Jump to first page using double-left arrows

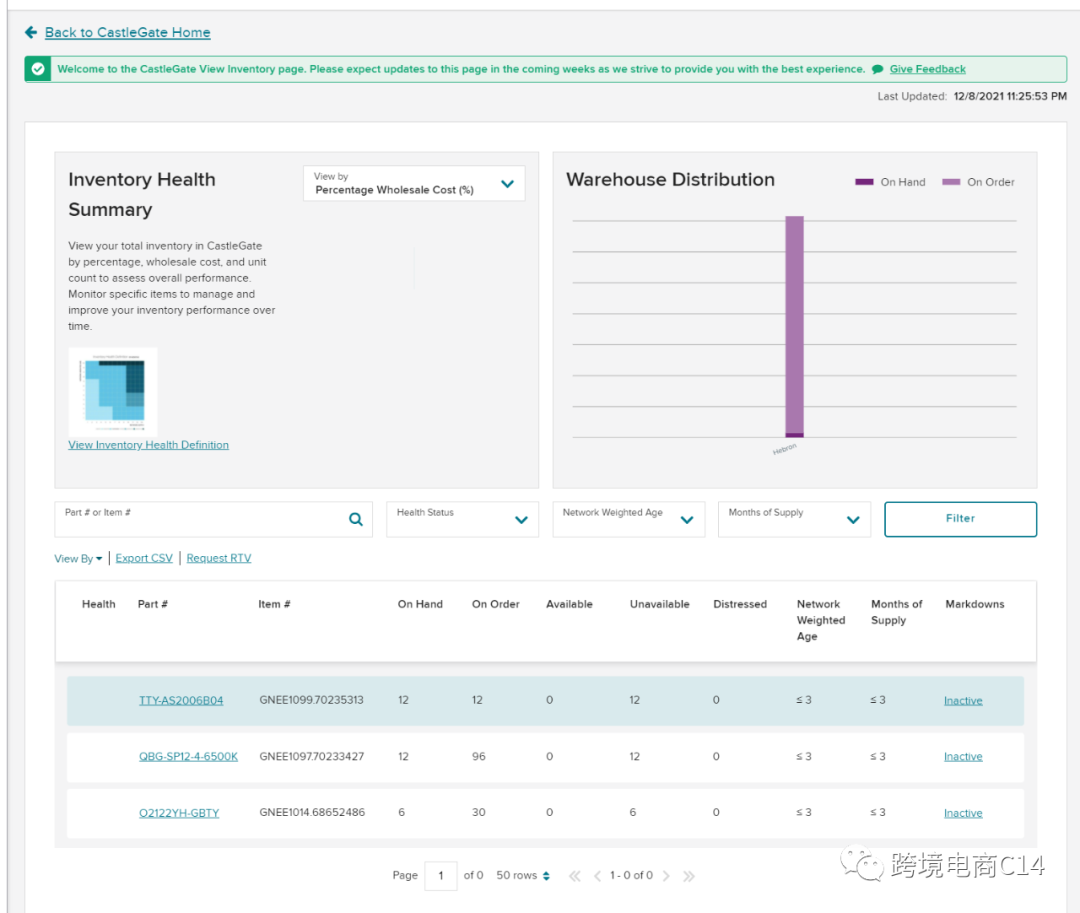click(575, 876)
